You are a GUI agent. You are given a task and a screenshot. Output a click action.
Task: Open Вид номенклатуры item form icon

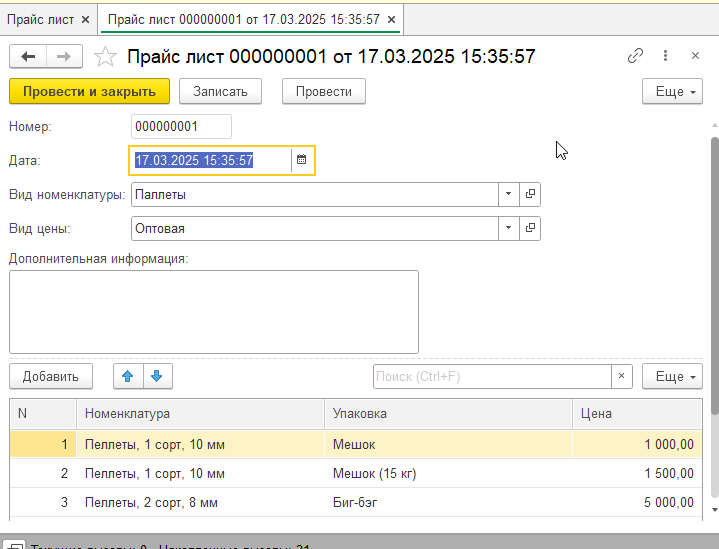pos(530,194)
